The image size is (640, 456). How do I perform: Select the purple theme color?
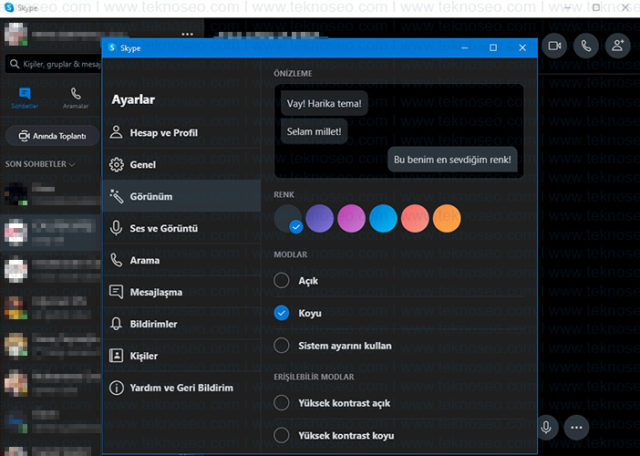(x=320, y=218)
